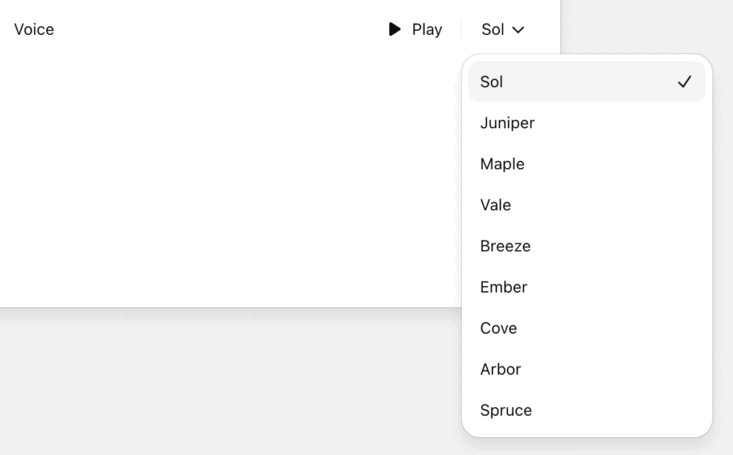Select the Sol voice option
The image size is (733, 455).
[x=587, y=82]
